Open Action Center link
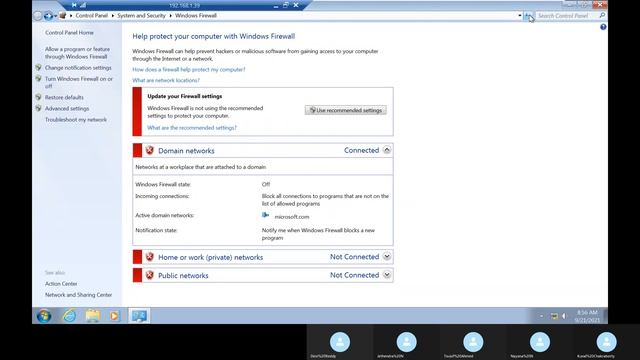This screenshot has width=640, height=360. point(61,284)
